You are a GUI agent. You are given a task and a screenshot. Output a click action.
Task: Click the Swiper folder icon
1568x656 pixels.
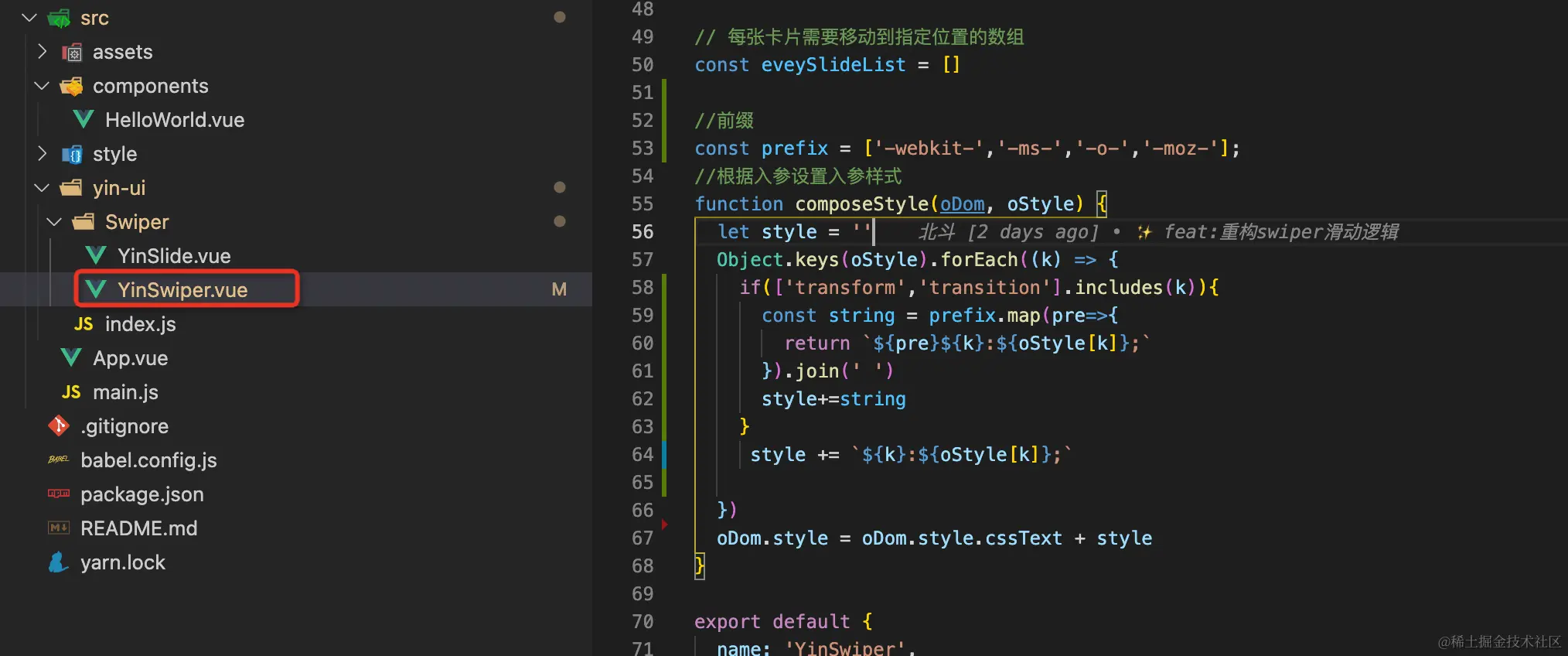(84, 222)
